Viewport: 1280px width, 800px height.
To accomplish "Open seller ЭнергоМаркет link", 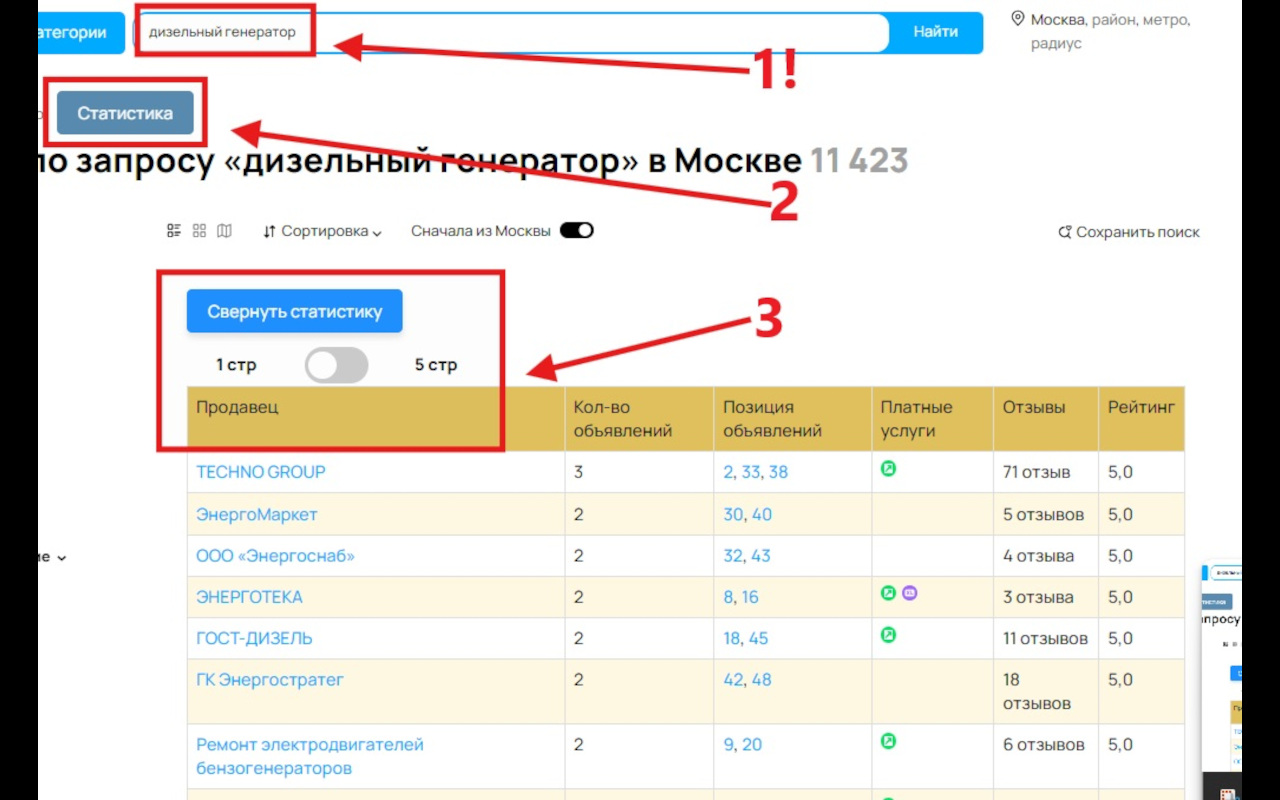I will 257,514.
